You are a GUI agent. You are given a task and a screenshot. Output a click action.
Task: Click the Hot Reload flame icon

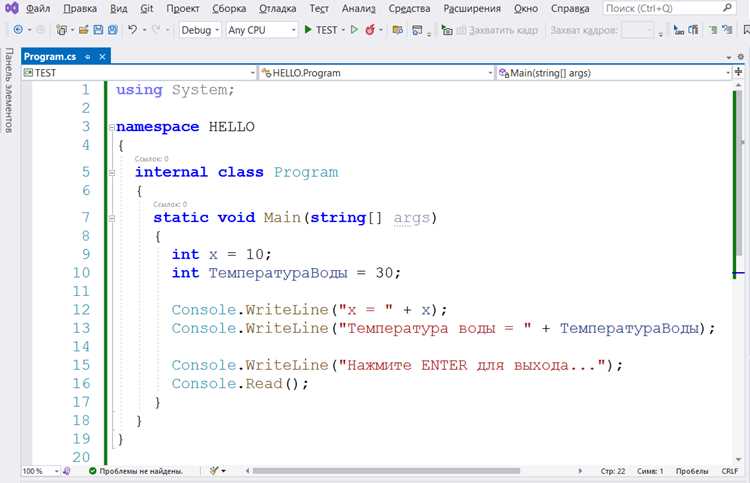pos(370,30)
